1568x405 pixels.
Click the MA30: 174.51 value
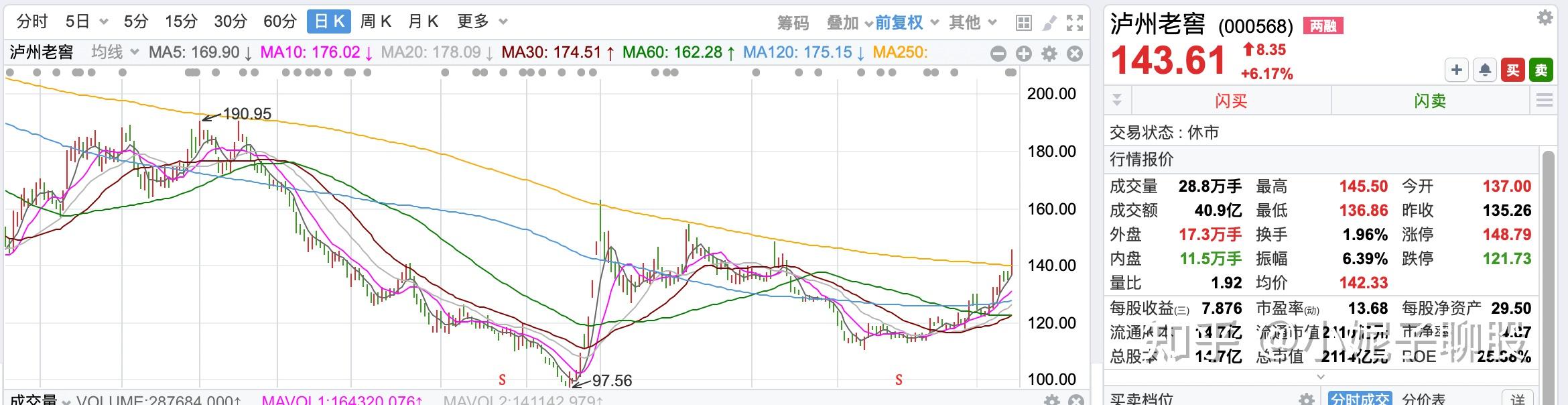pos(558,52)
